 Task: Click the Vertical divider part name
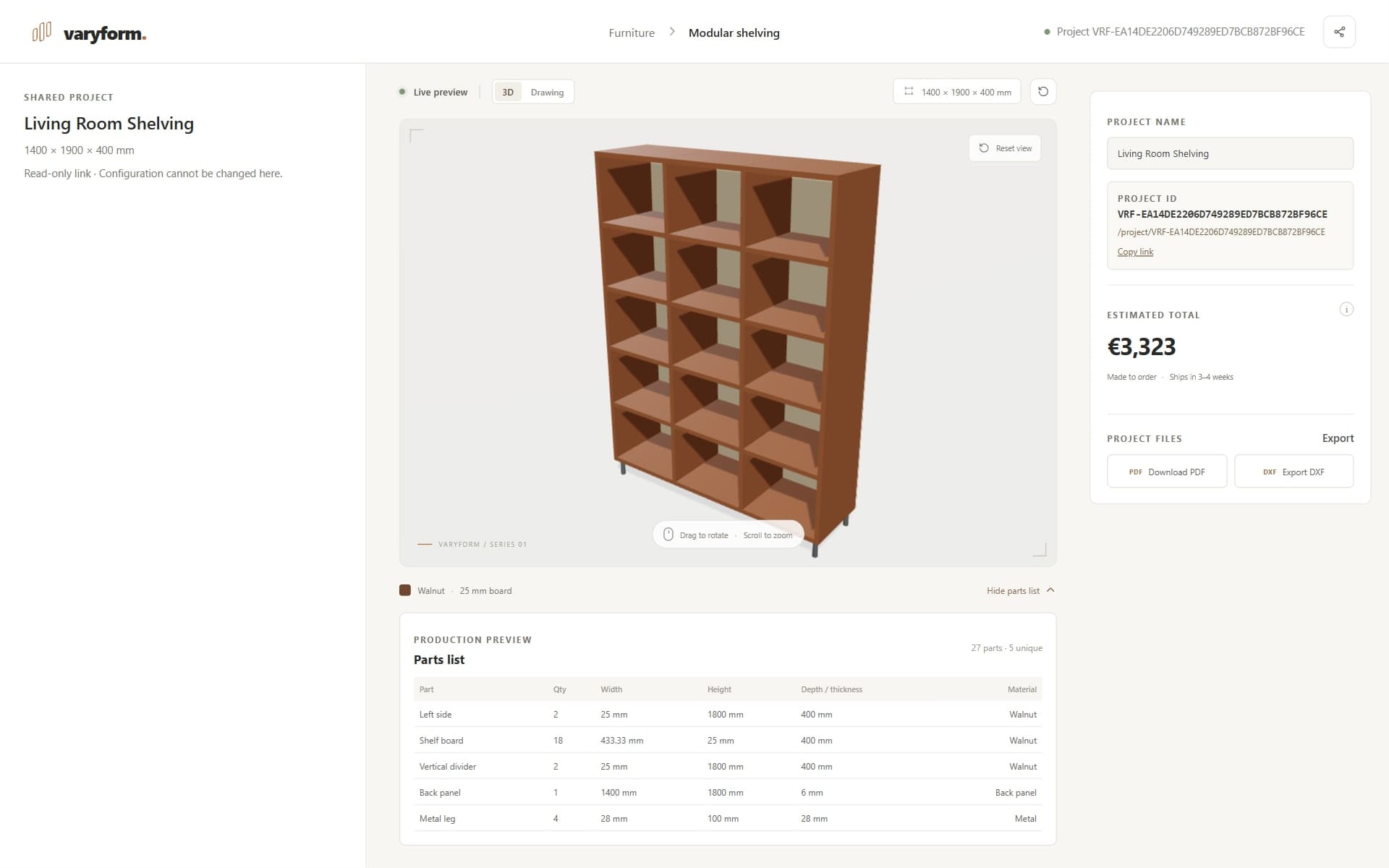point(448,767)
